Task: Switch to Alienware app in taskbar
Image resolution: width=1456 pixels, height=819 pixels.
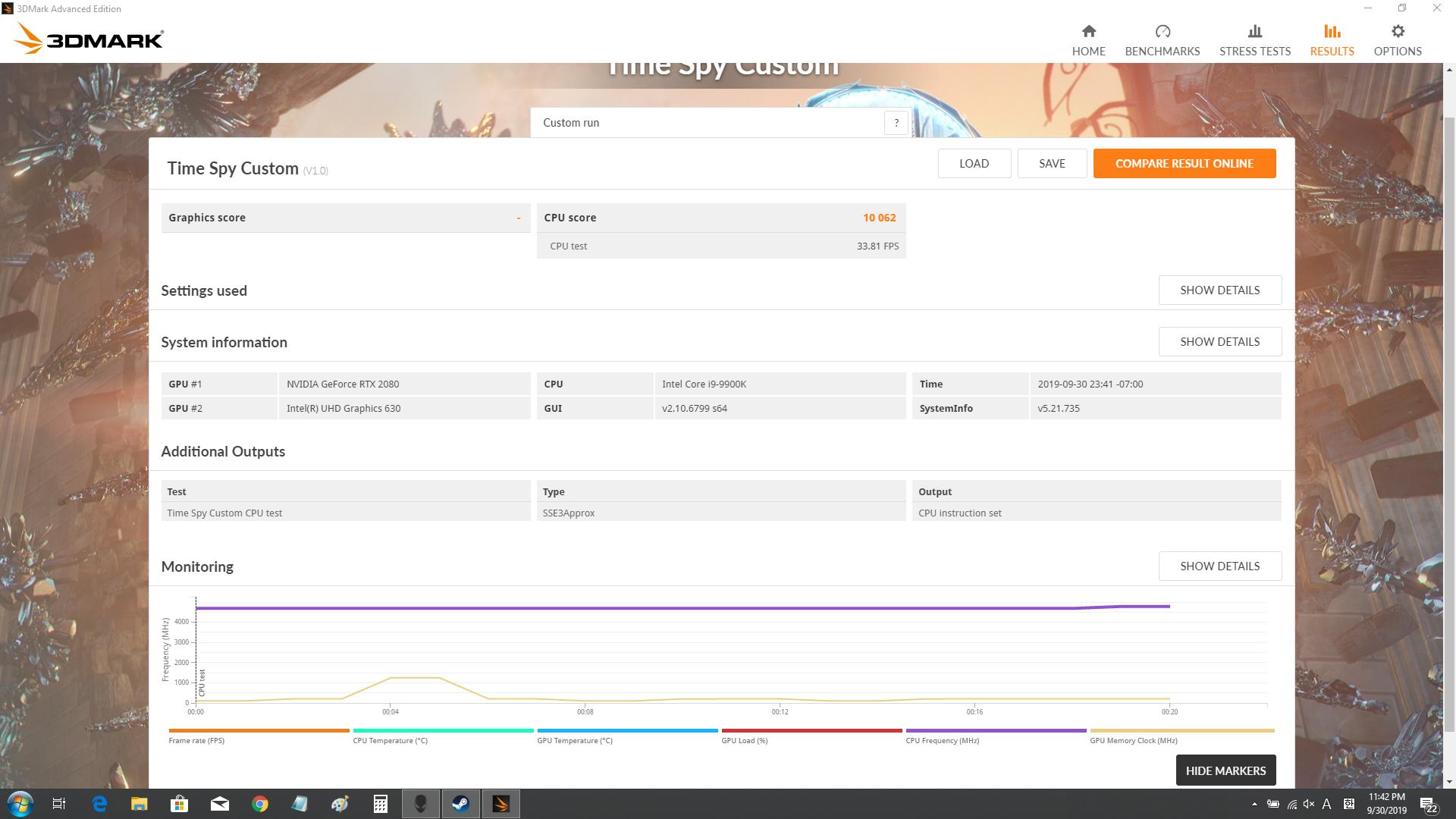Action: coord(420,804)
